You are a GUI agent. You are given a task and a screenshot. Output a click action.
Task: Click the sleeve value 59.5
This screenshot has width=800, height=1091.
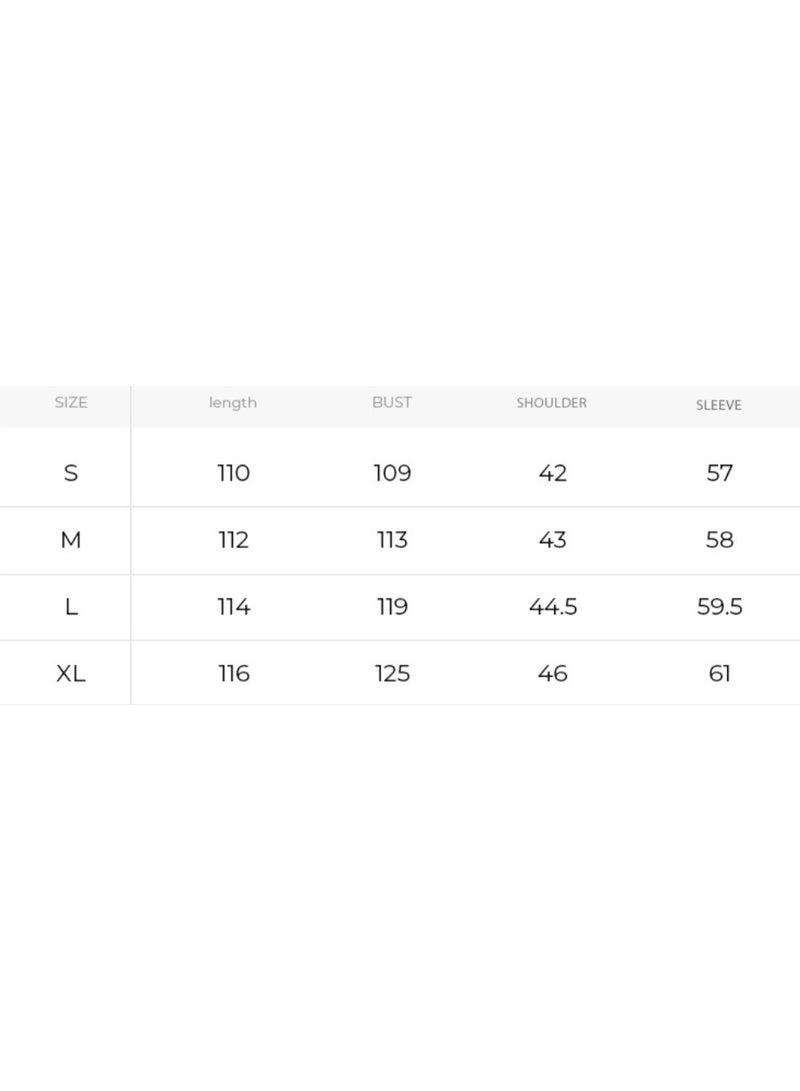click(x=719, y=607)
